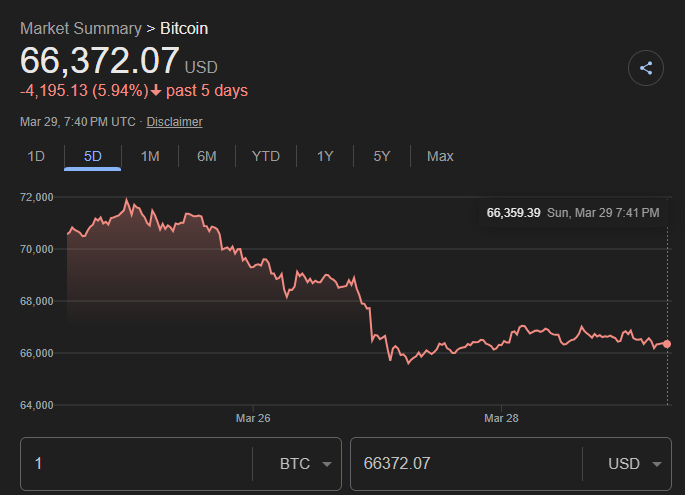Open the Market Summary breadcrumb link
Screen dimensions: 685x495
81,28
